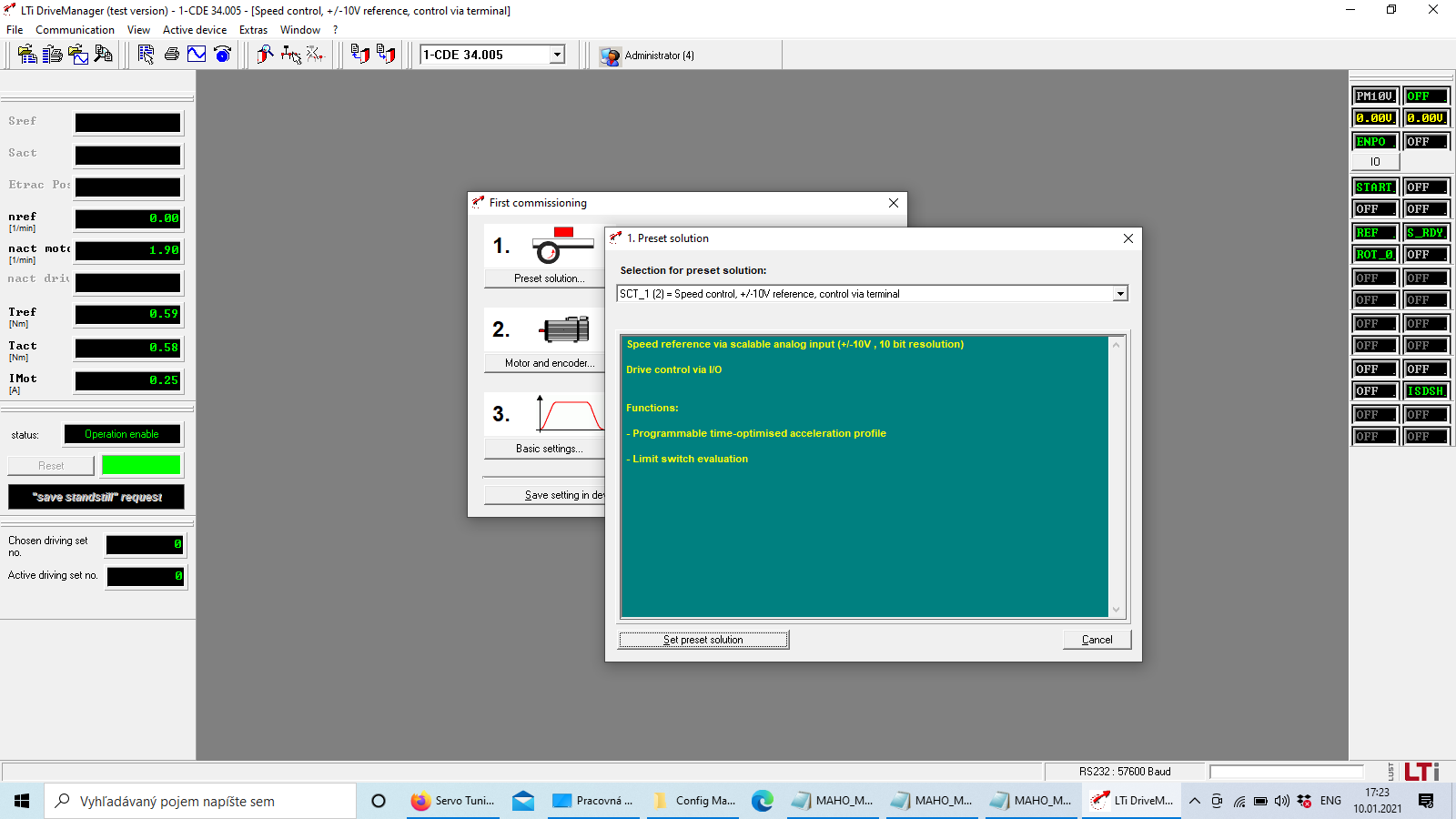The height and width of the screenshot is (819, 1456).
Task: Open Microsoft Edge from the taskbar
Action: point(762,801)
